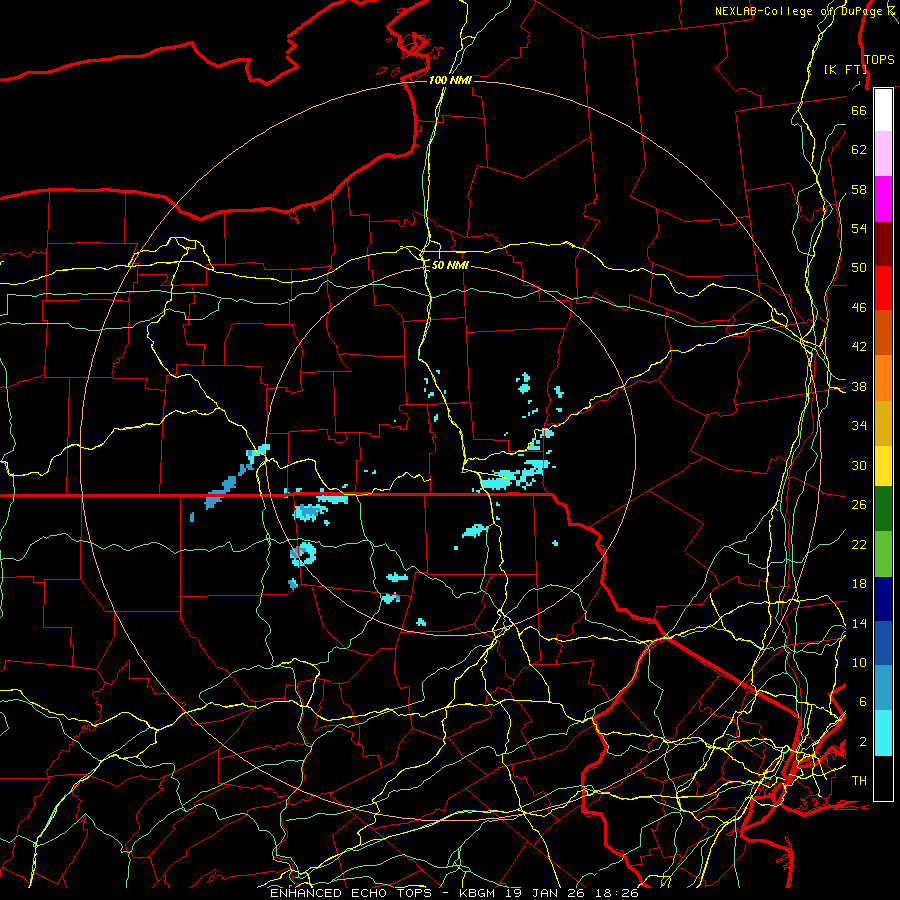The height and width of the screenshot is (900, 900).
Task: Click the yellow legend swatch
Action: 883,466
